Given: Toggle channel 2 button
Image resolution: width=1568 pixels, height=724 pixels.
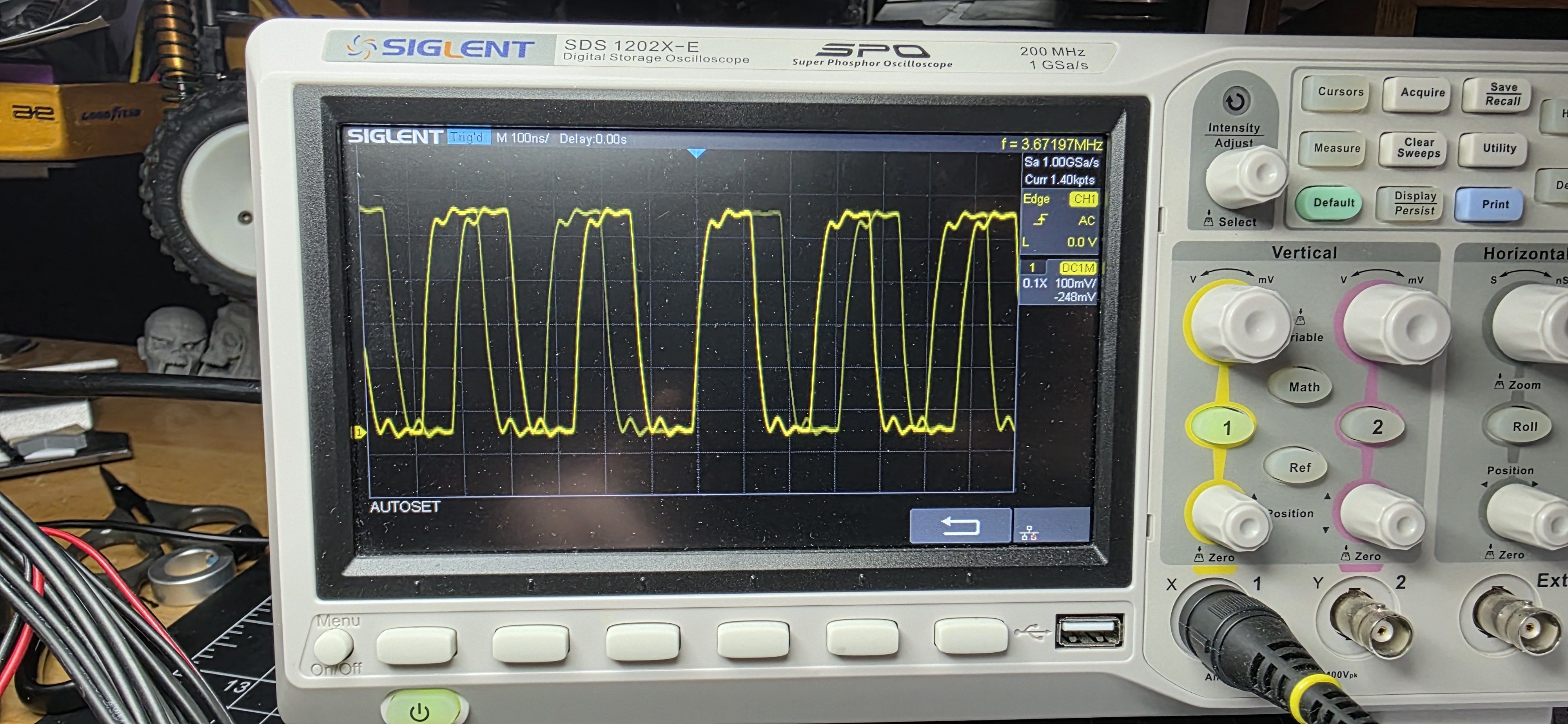Looking at the screenshot, I should pos(1375,427).
